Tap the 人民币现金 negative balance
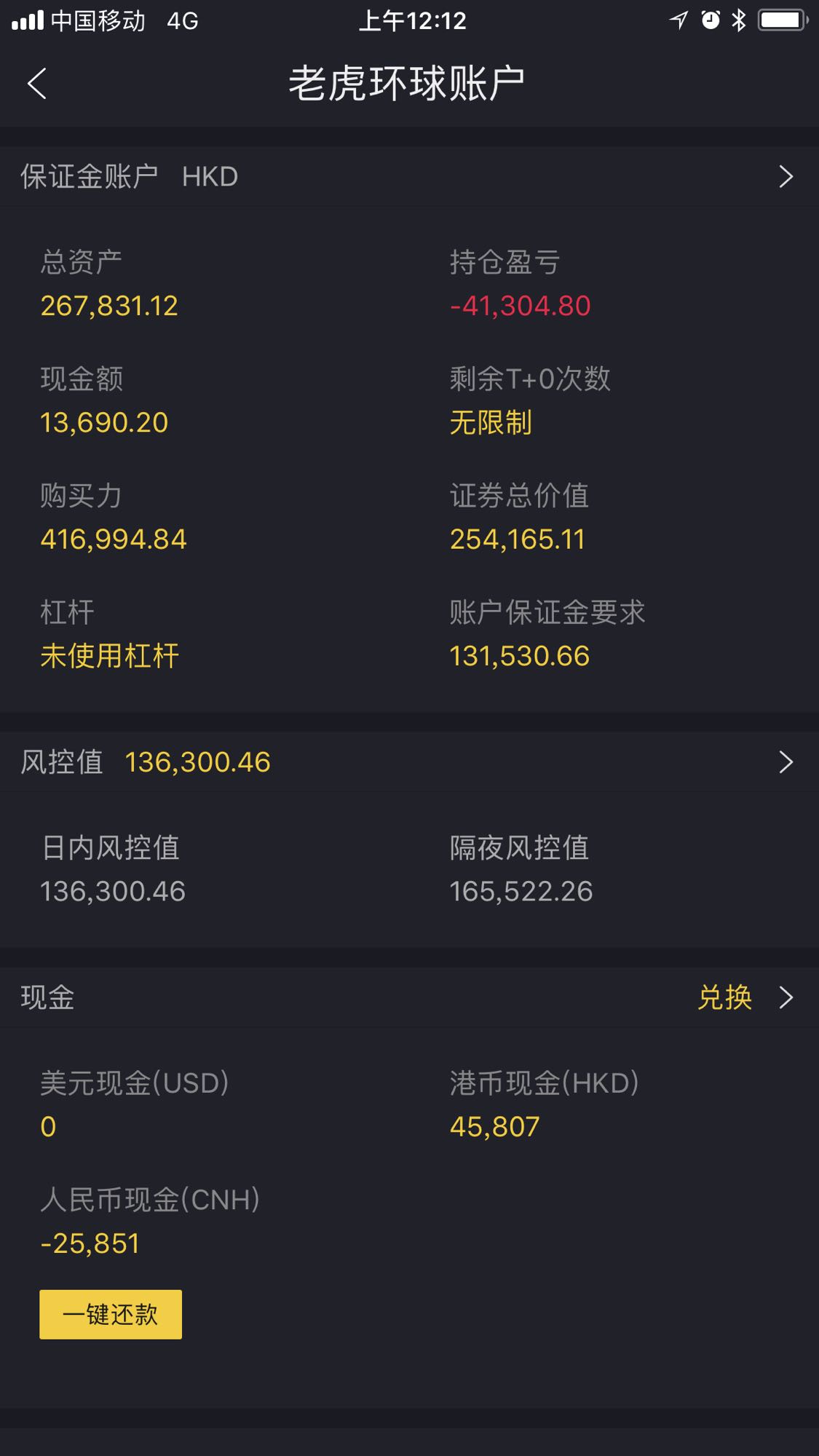The image size is (819, 1456). (90, 1243)
